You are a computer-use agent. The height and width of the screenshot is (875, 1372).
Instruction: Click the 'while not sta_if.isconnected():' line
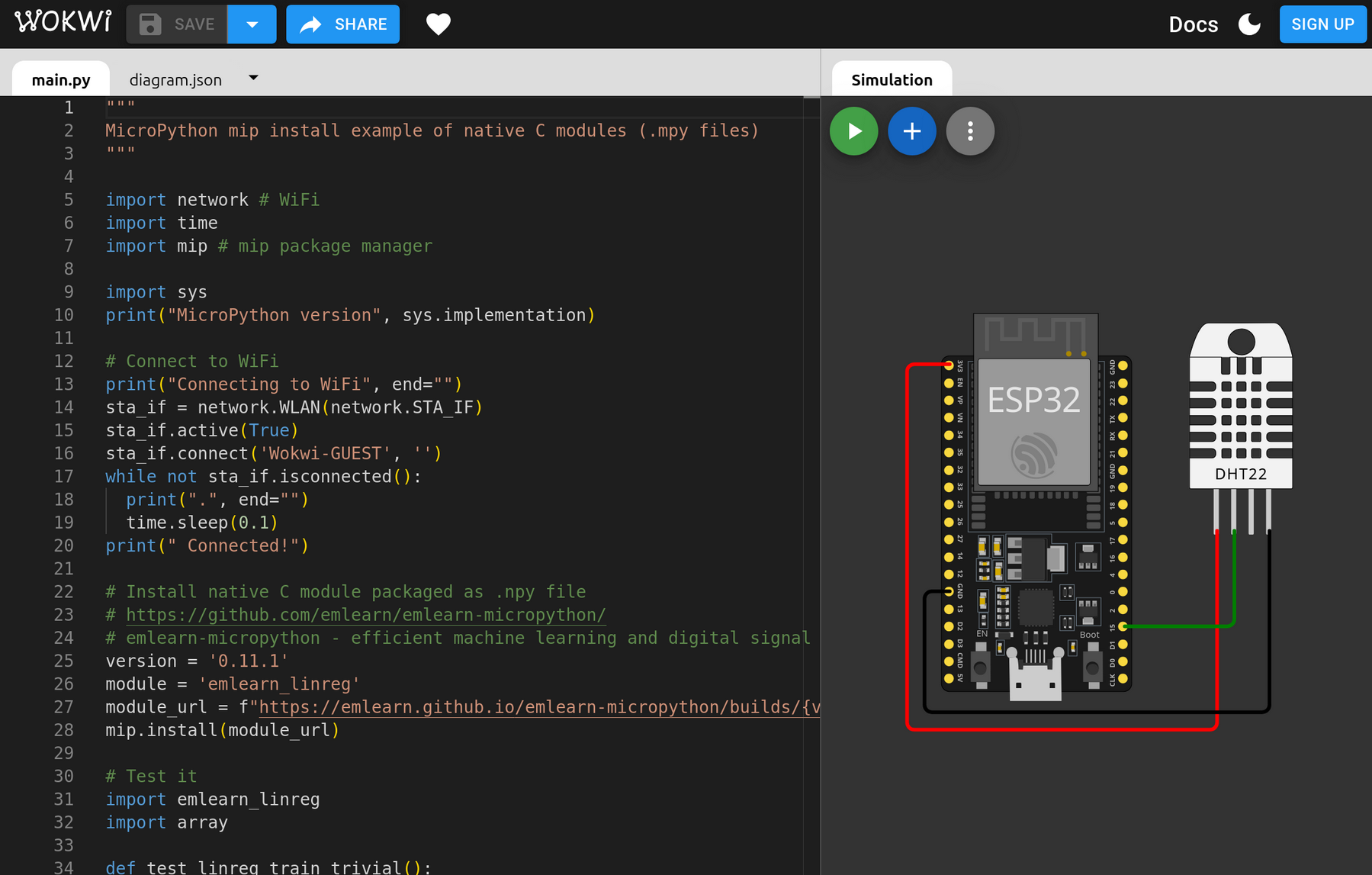point(263,477)
